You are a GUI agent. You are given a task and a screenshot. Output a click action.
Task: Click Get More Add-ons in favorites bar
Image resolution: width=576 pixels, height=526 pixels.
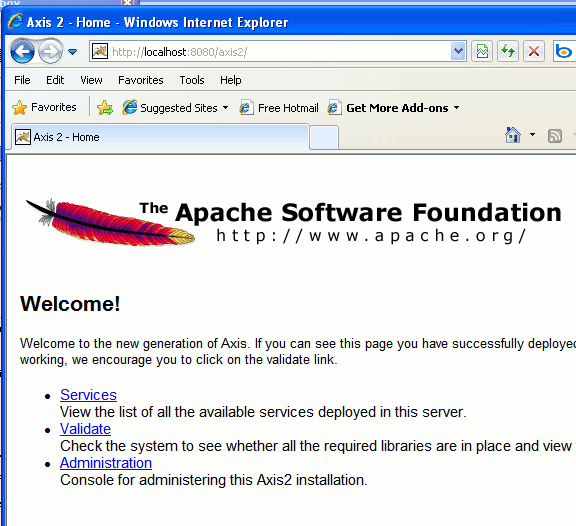point(389,108)
